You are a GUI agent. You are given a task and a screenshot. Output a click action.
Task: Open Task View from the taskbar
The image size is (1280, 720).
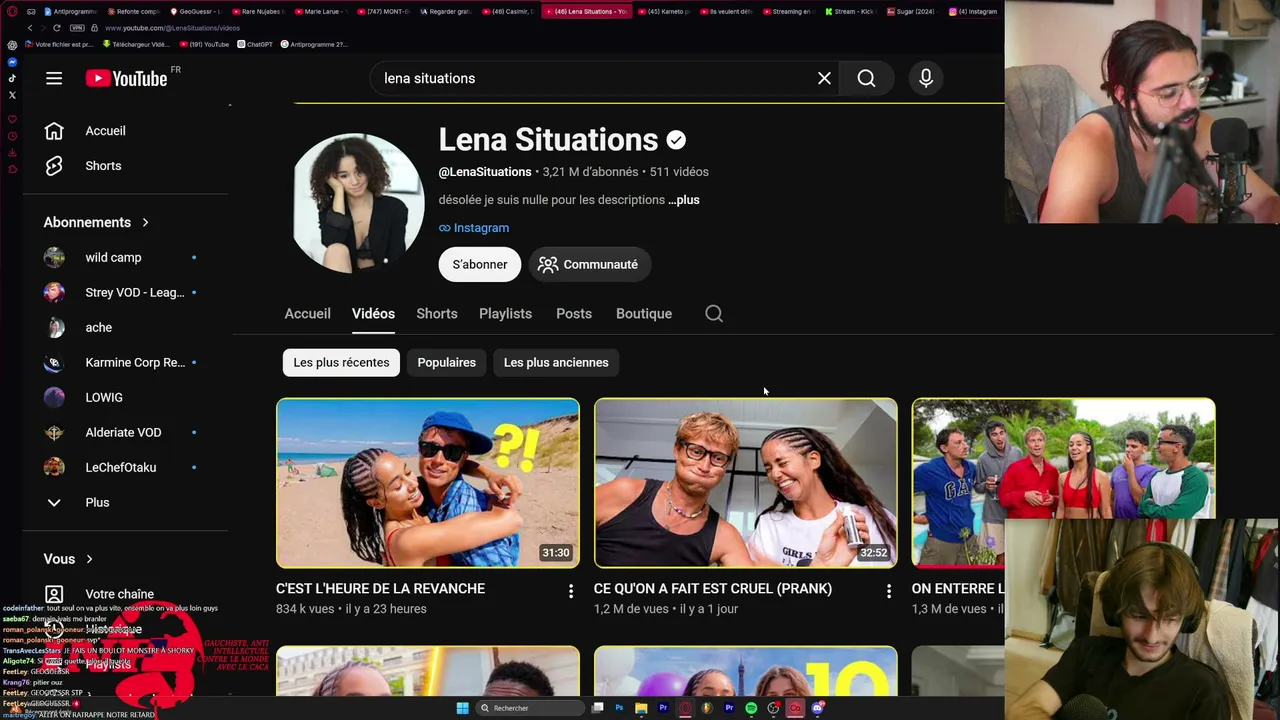tap(597, 708)
